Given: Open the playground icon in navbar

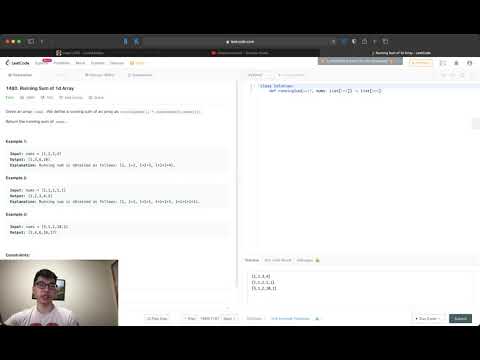Looking at the screenshot, I should tap(443, 63).
